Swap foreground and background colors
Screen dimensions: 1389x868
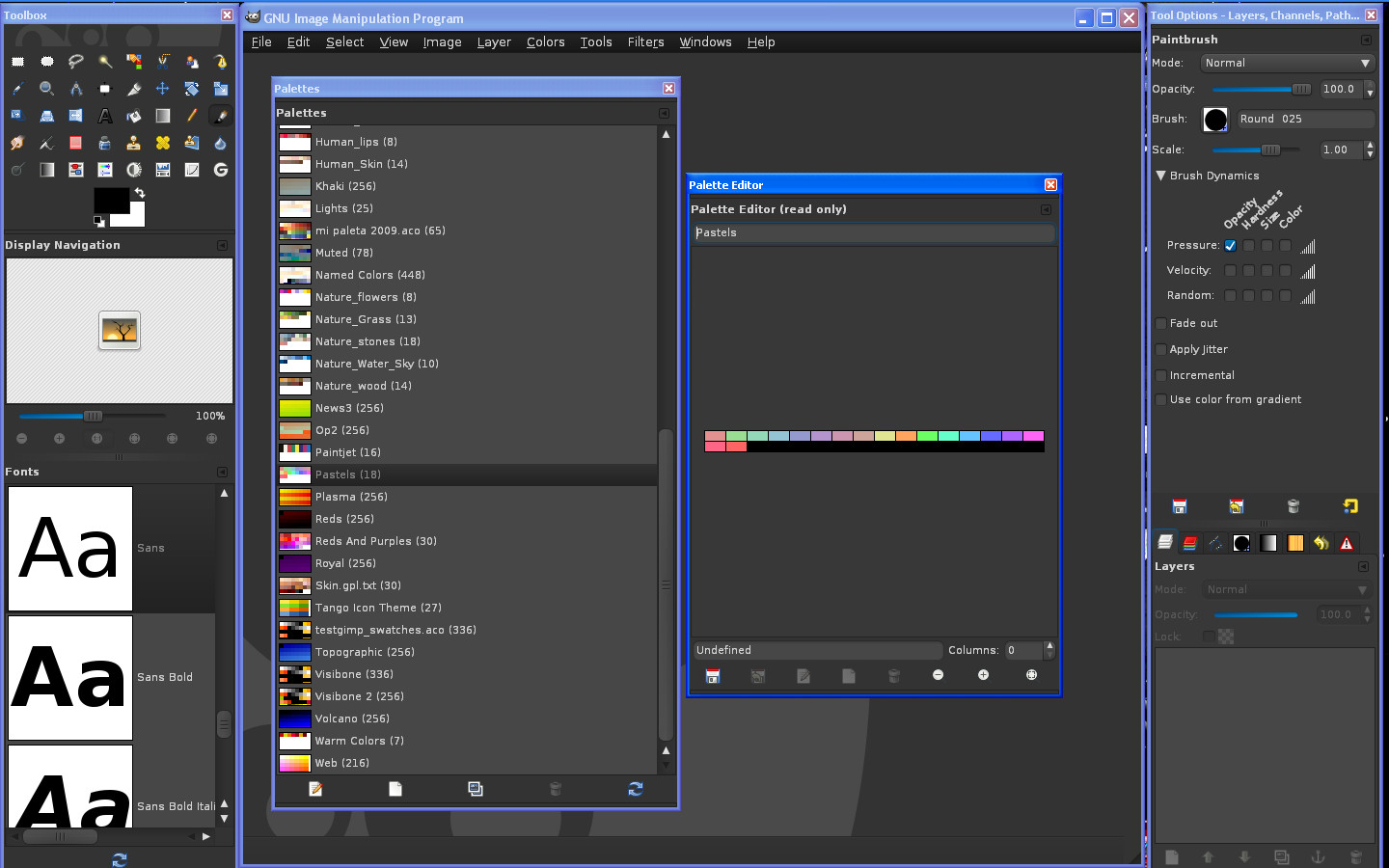click(140, 193)
